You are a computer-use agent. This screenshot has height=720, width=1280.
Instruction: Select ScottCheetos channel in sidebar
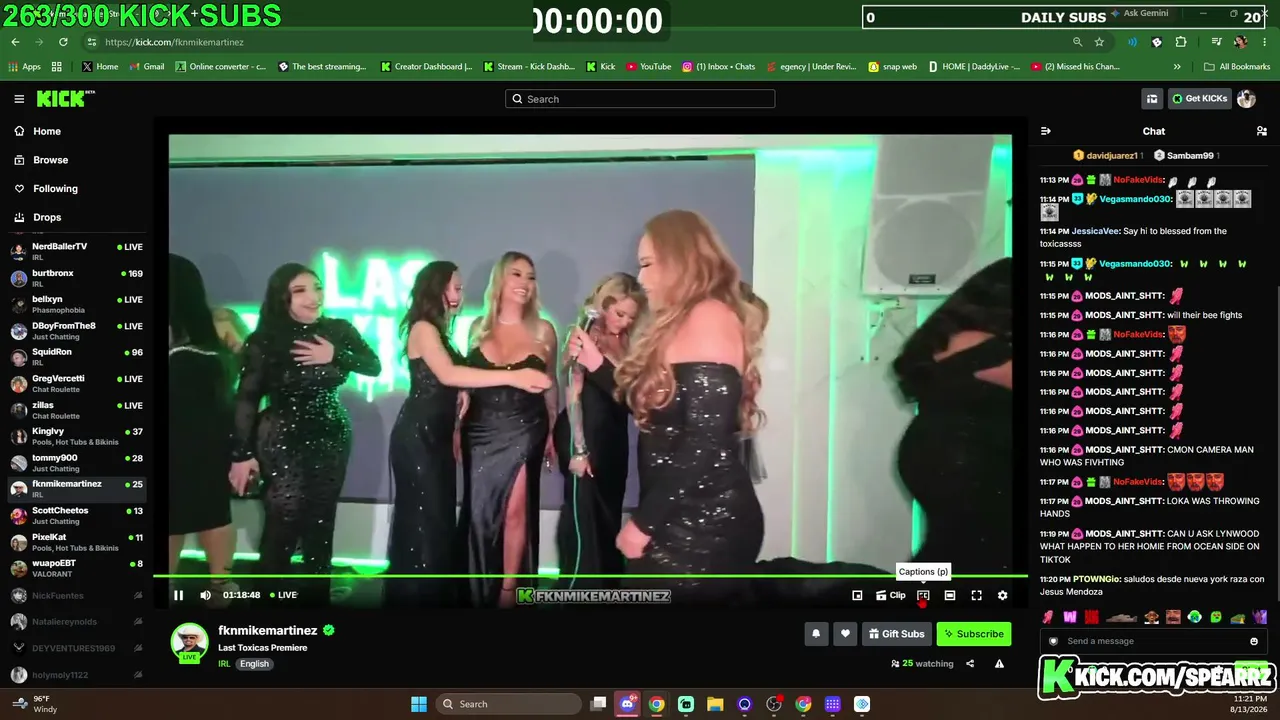(x=76, y=515)
